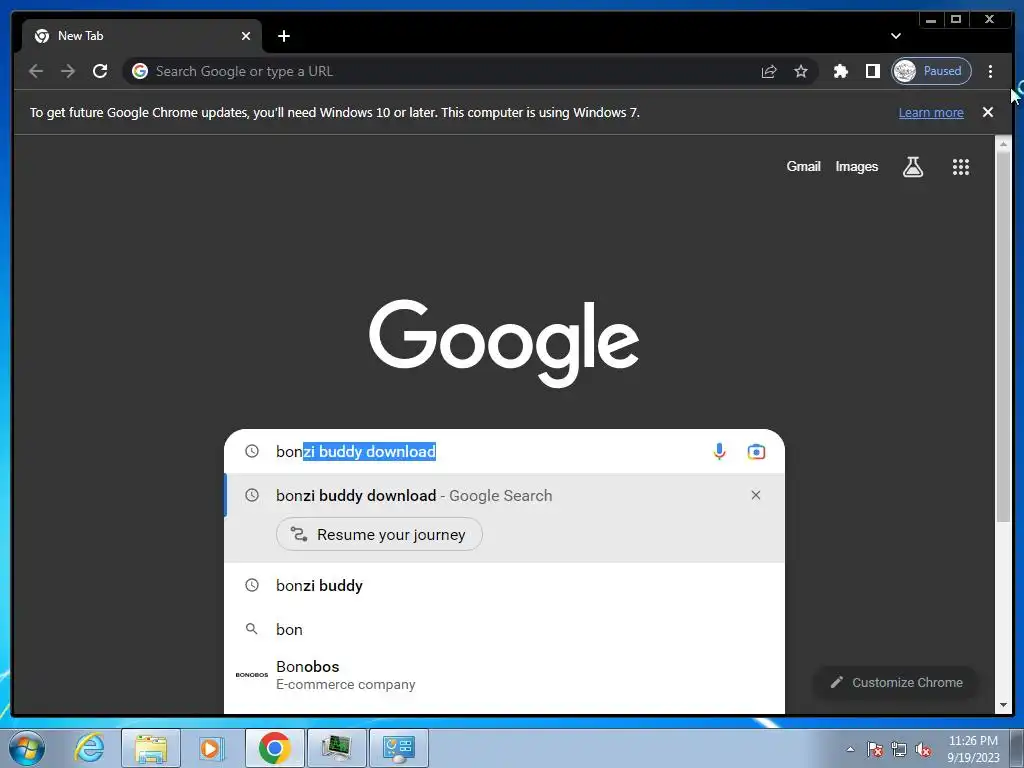Select suggestion 'bonzi buddy download - Google Search'

pyautogui.click(x=504, y=496)
